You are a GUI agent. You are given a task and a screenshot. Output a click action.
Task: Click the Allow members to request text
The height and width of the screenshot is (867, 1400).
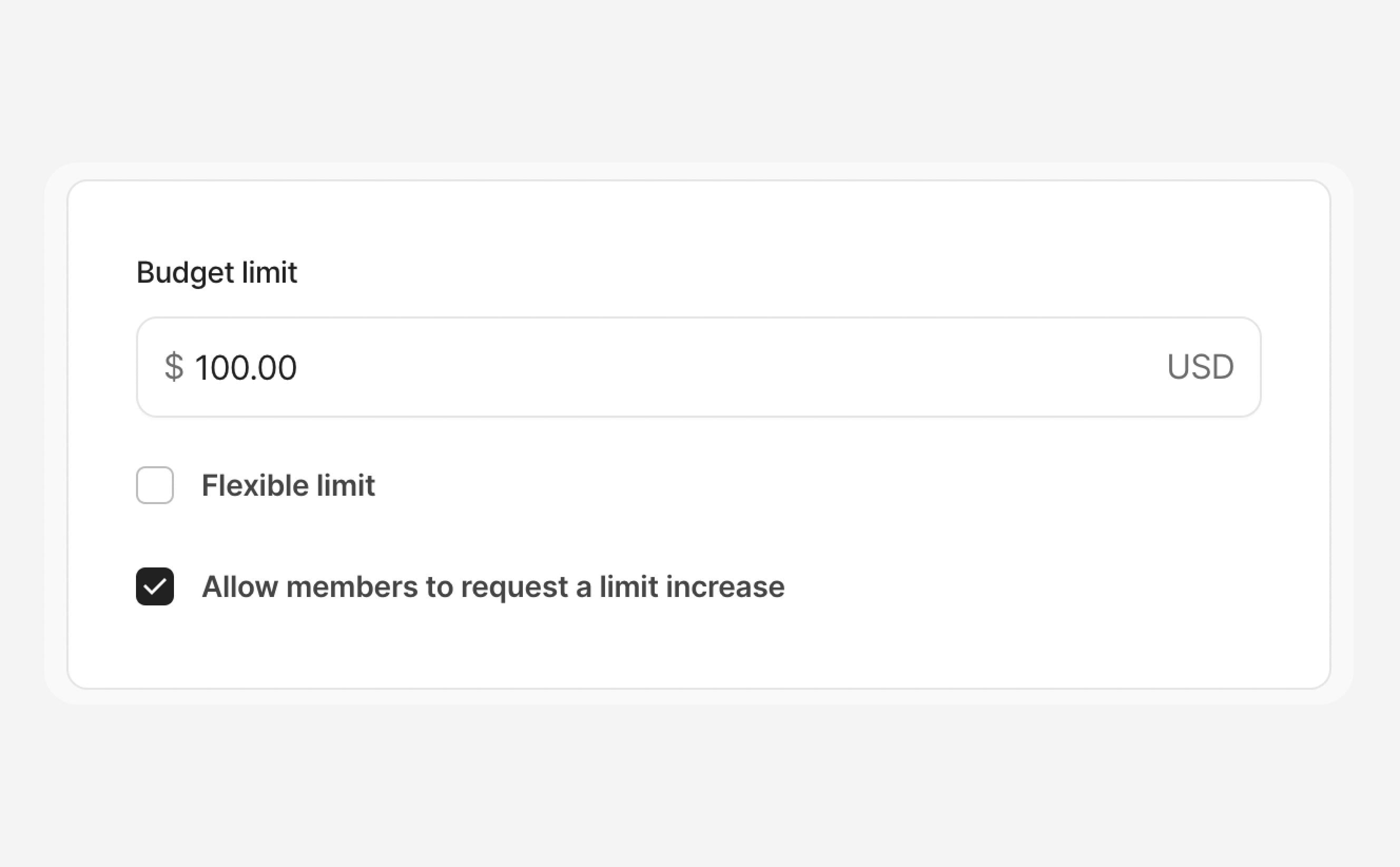pyautogui.click(x=494, y=586)
